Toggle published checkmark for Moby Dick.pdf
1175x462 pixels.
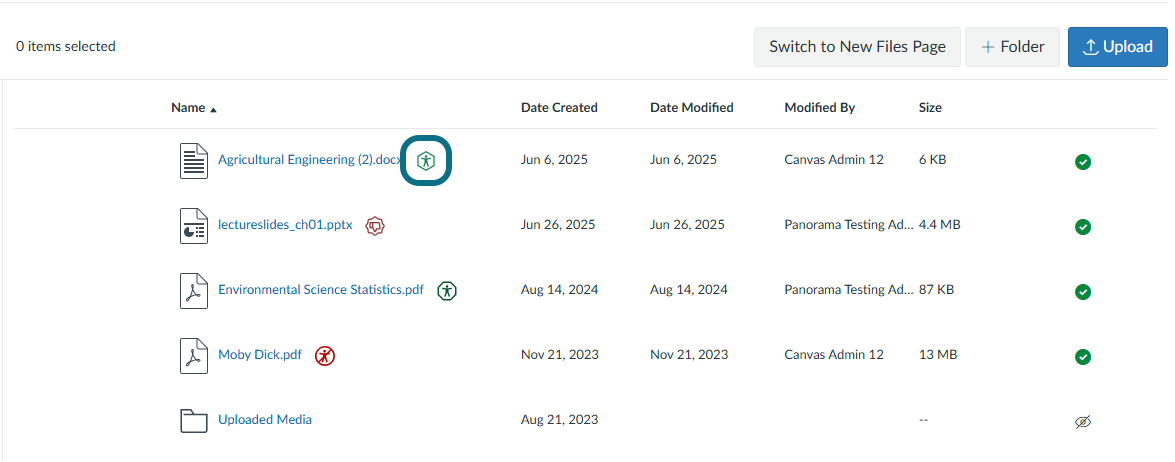coord(1082,356)
